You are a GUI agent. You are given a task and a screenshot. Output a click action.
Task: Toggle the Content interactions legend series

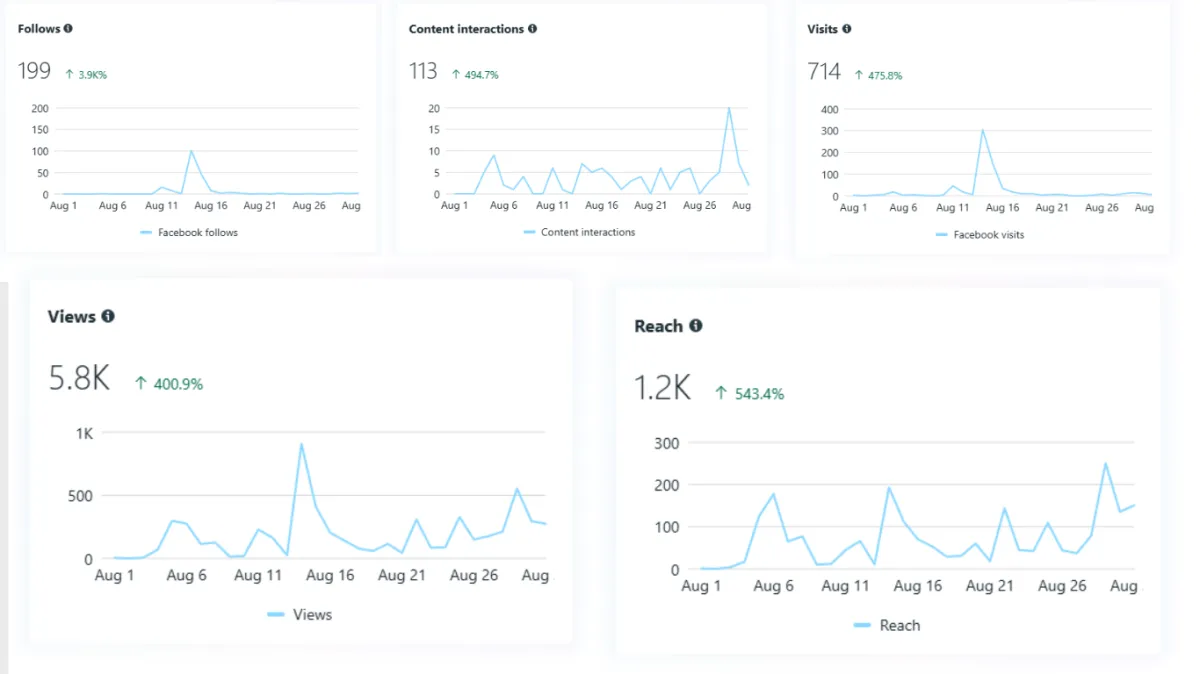[x=579, y=232]
